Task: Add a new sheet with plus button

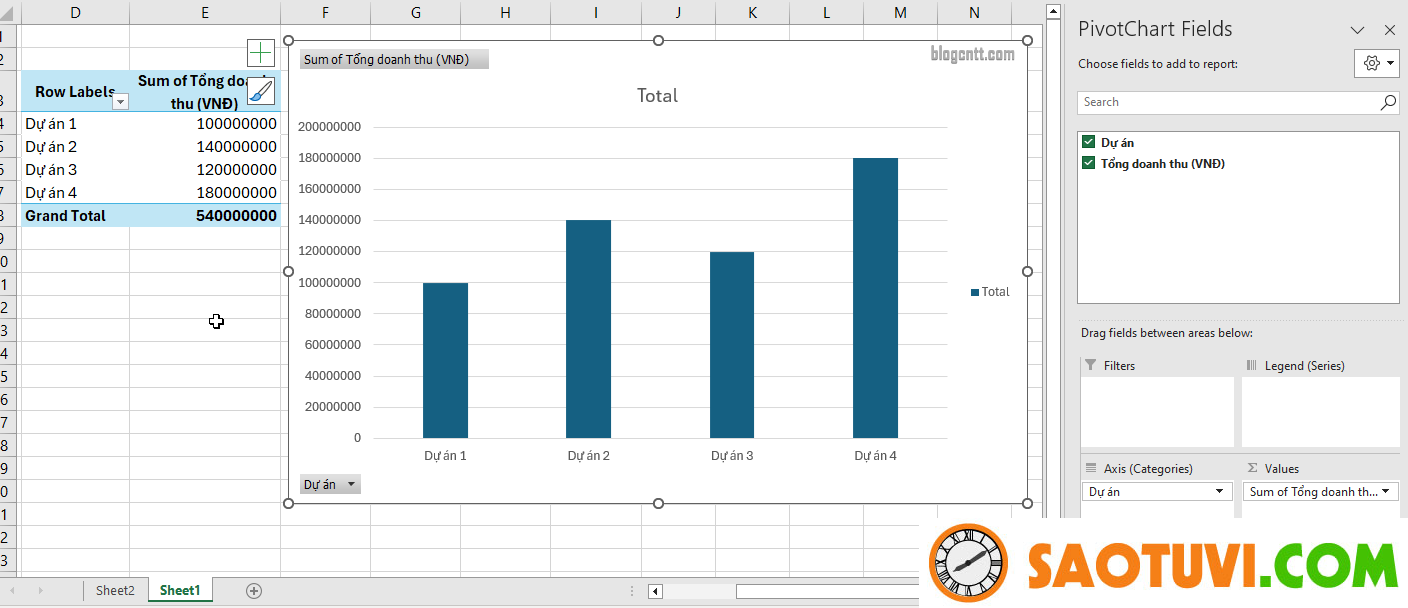Action: tap(254, 591)
